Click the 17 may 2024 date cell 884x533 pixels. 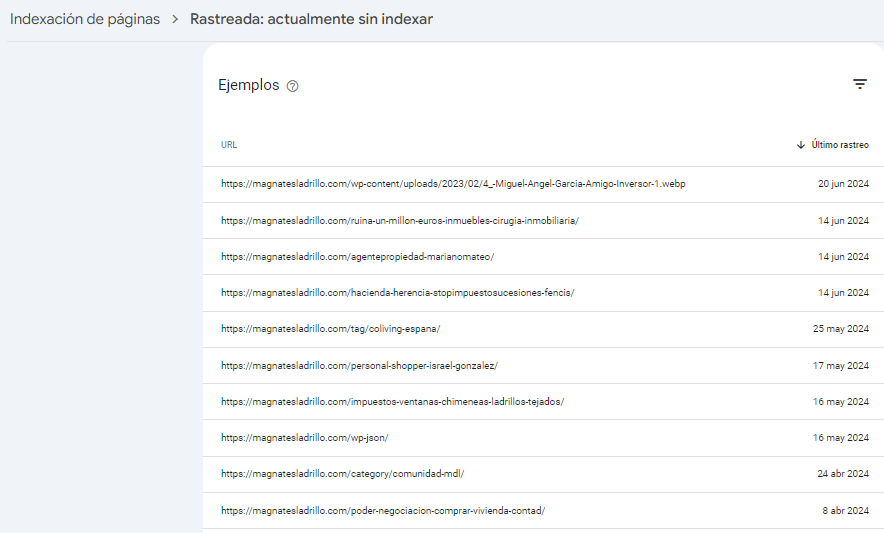point(841,365)
